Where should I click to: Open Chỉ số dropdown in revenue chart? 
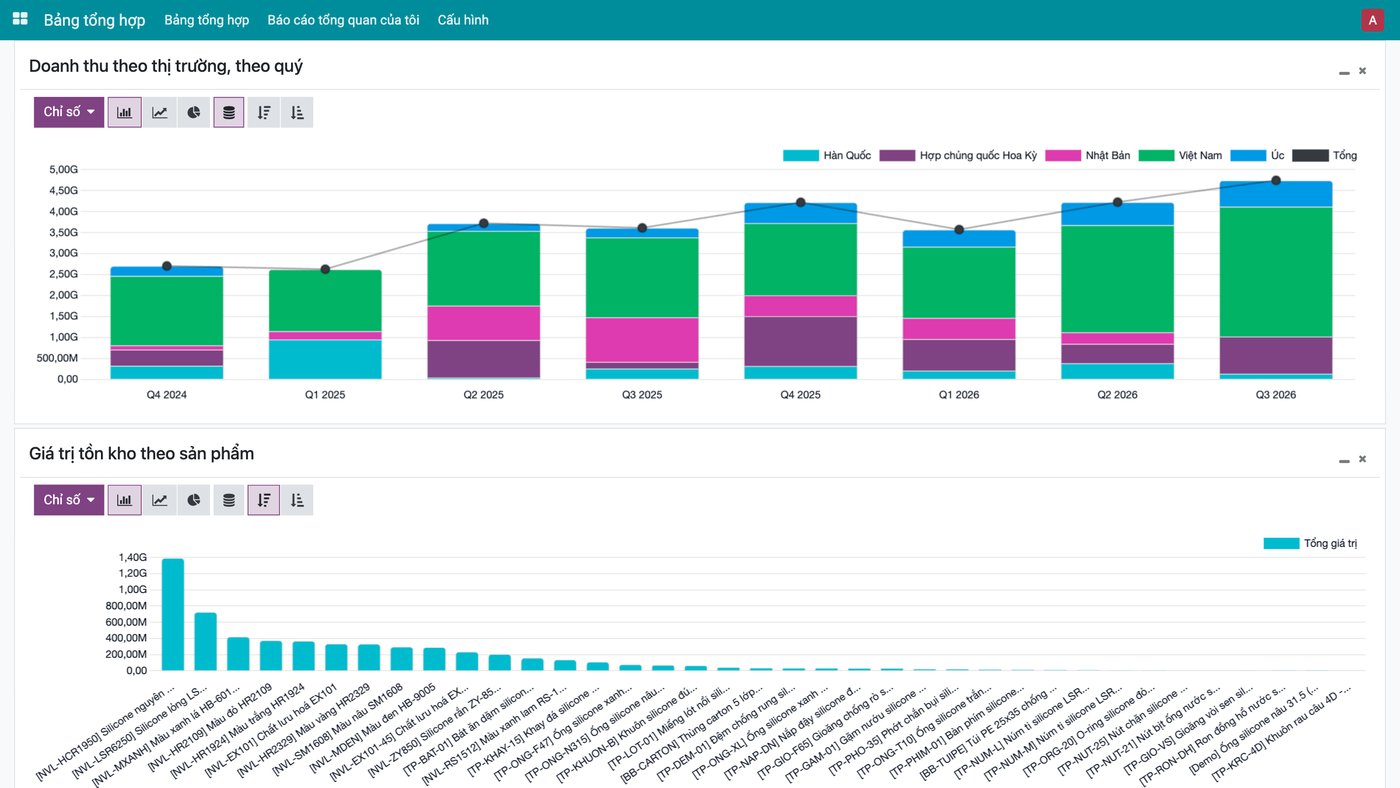tap(69, 112)
